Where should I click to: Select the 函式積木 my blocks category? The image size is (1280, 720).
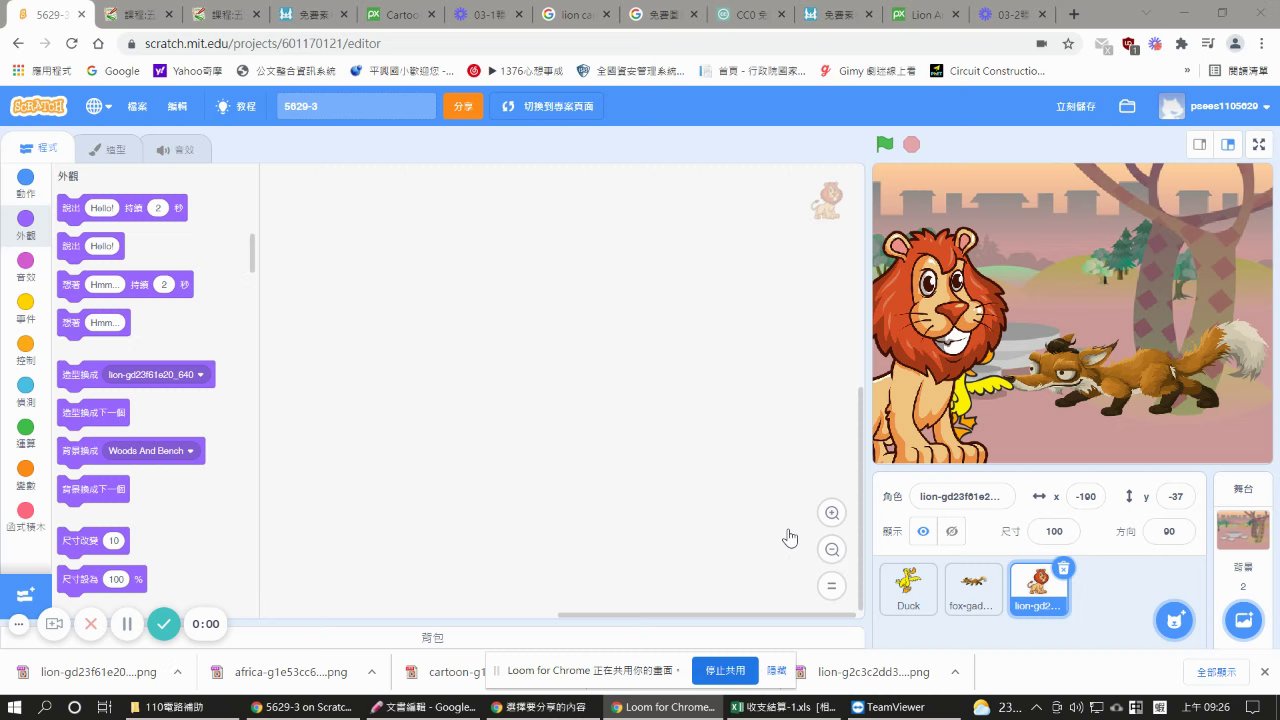tap(26, 517)
